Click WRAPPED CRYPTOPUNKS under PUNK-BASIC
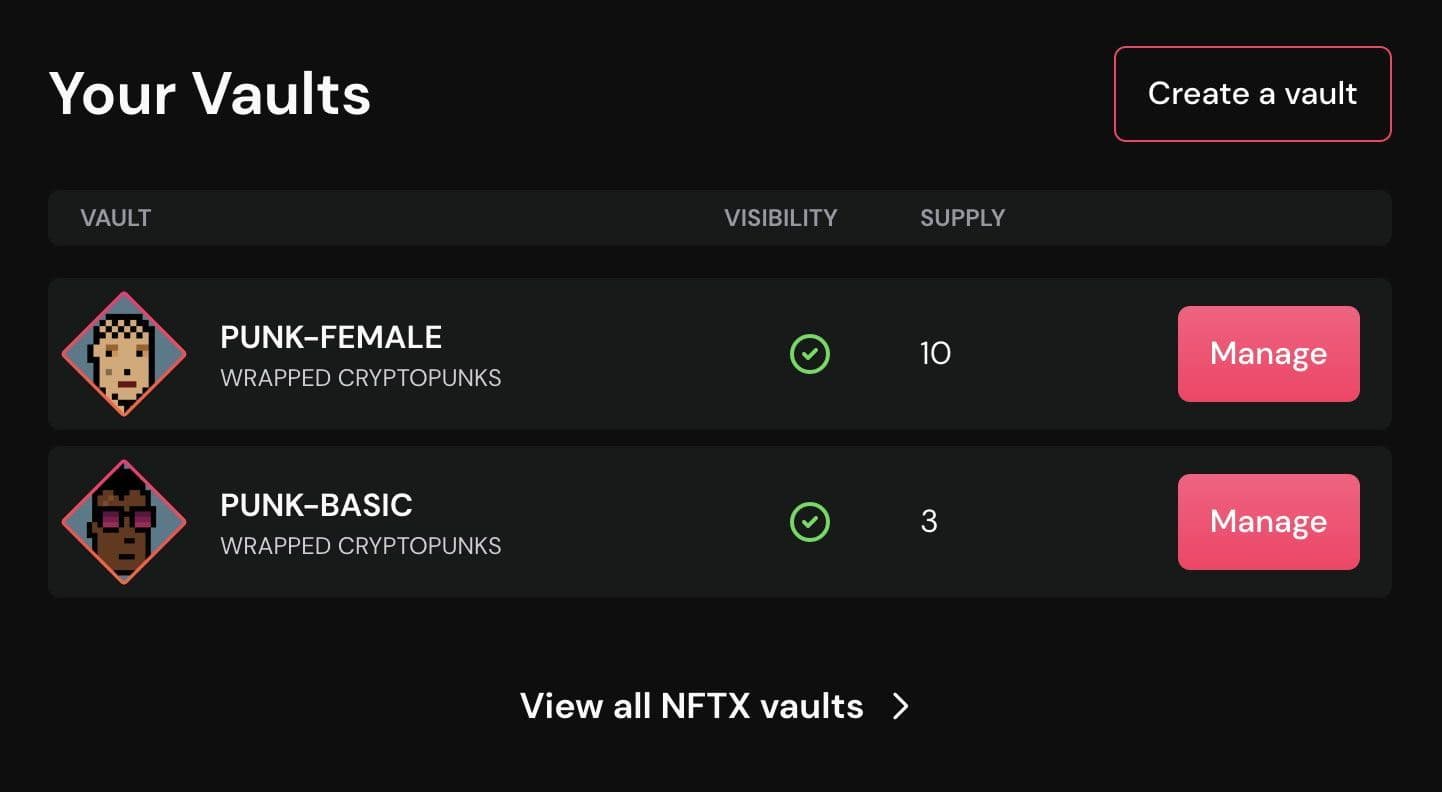 click(x=360, y=546)
